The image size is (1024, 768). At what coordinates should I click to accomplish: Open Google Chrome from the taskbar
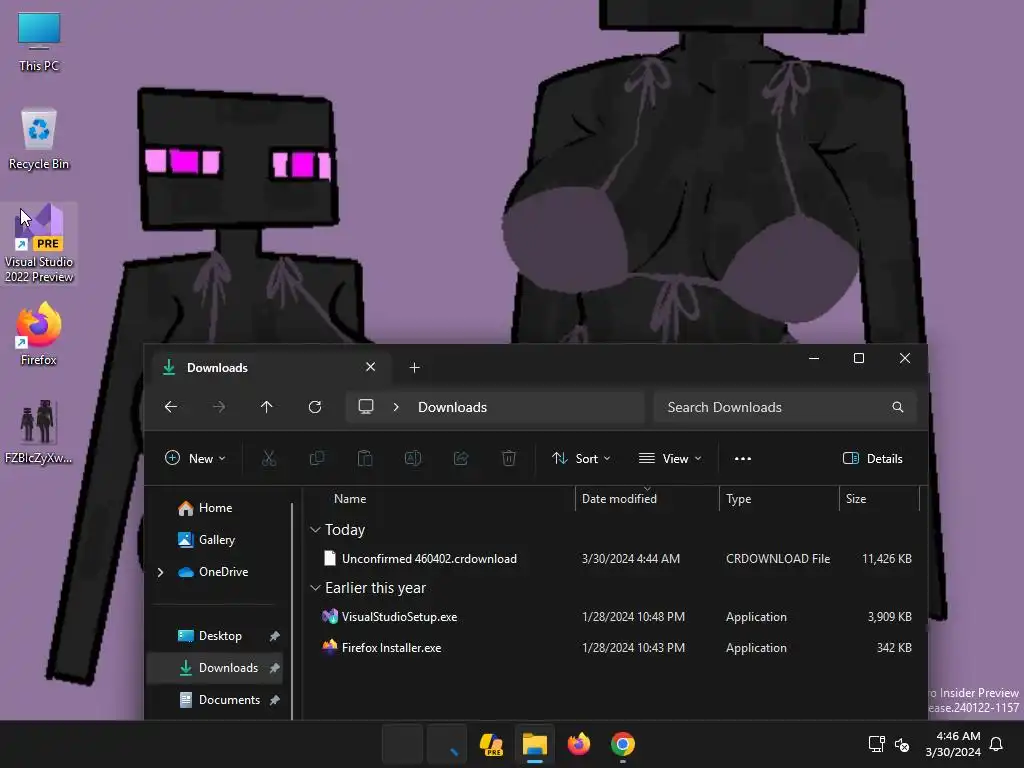(x=622, y=744)
